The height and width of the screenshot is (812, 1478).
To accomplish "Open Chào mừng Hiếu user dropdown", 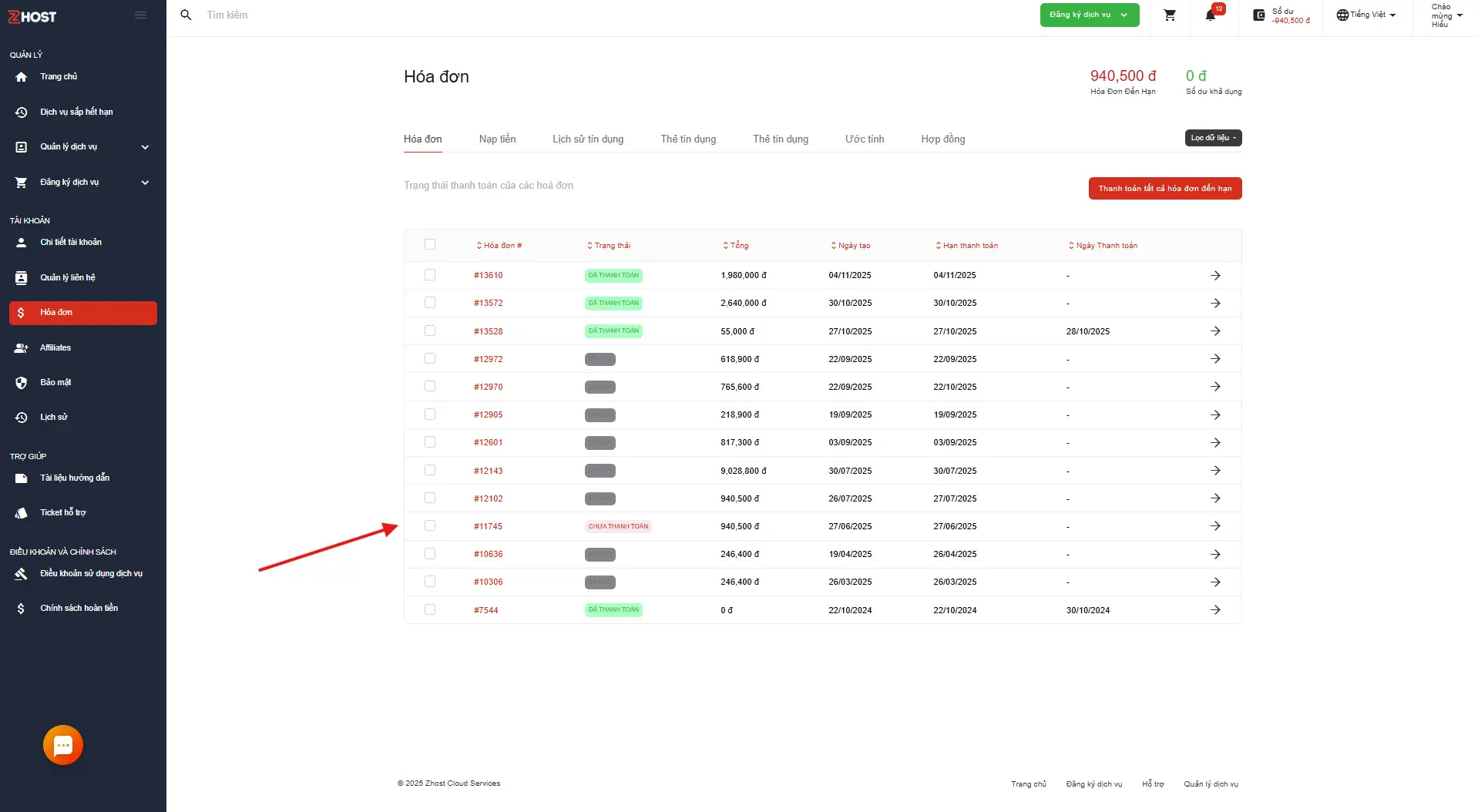I will point(1446,15).
